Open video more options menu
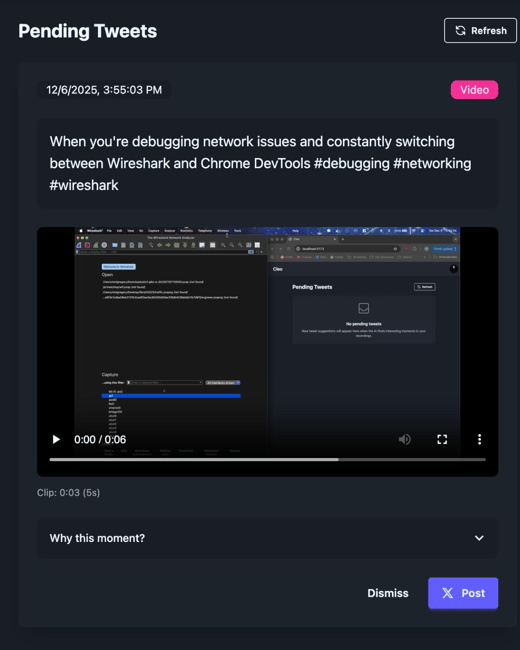 point(479,439)
